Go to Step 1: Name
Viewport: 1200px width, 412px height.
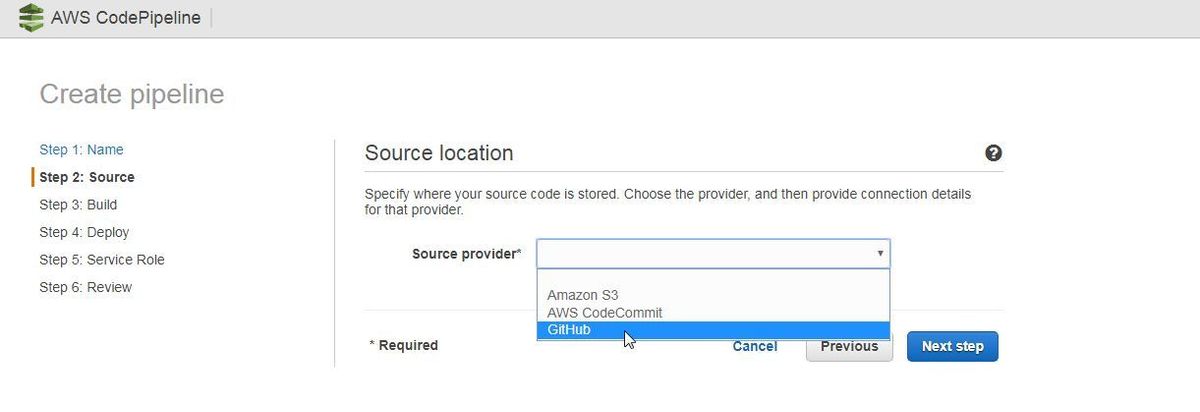coord(81,149)
